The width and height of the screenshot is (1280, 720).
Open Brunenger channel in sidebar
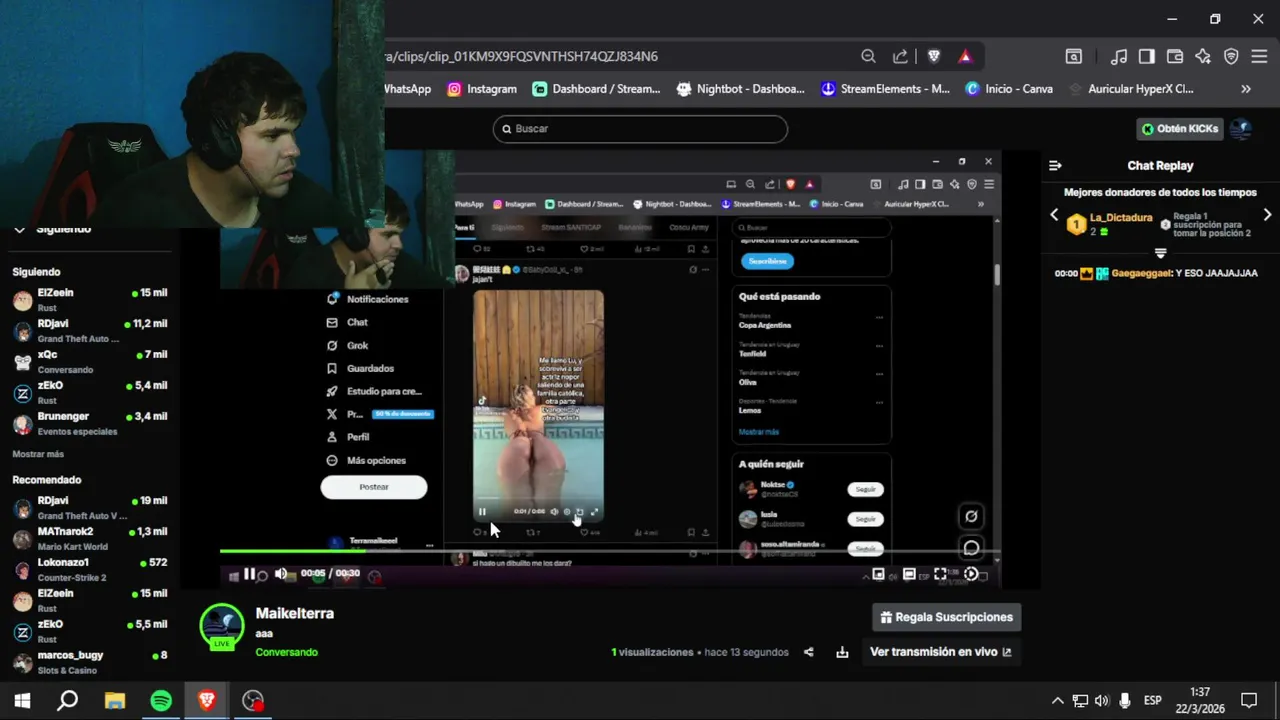click(90, 424)
